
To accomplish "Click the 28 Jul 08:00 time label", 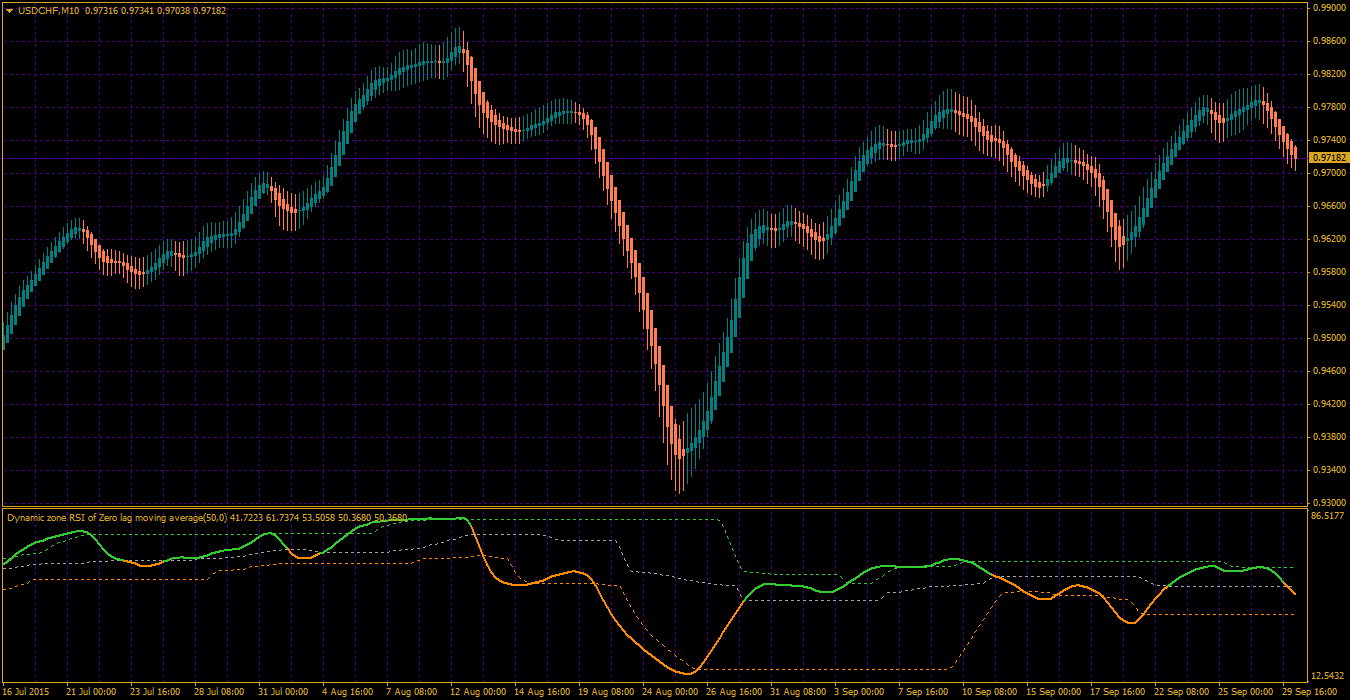I will click(219, 692).
